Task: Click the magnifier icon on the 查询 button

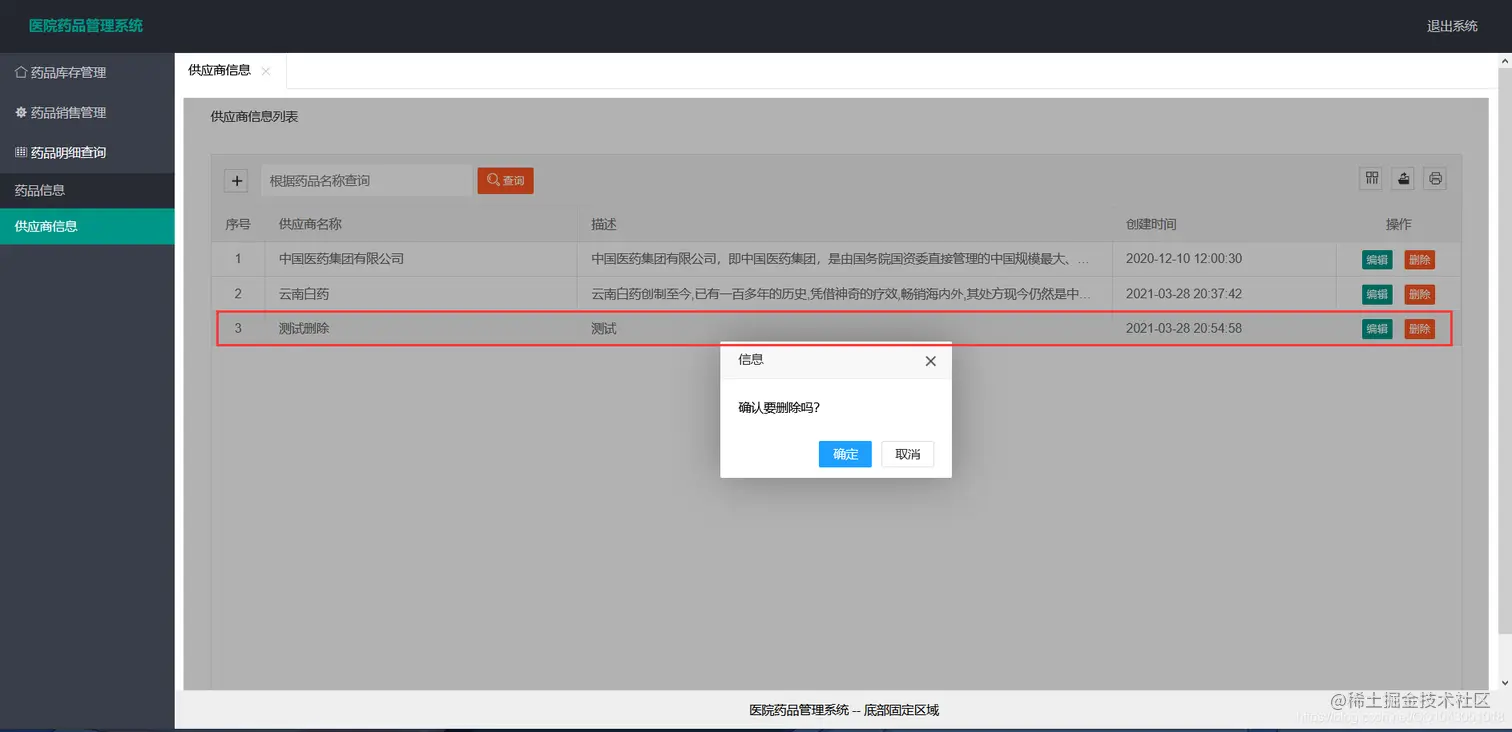Action: click(492, 180)
